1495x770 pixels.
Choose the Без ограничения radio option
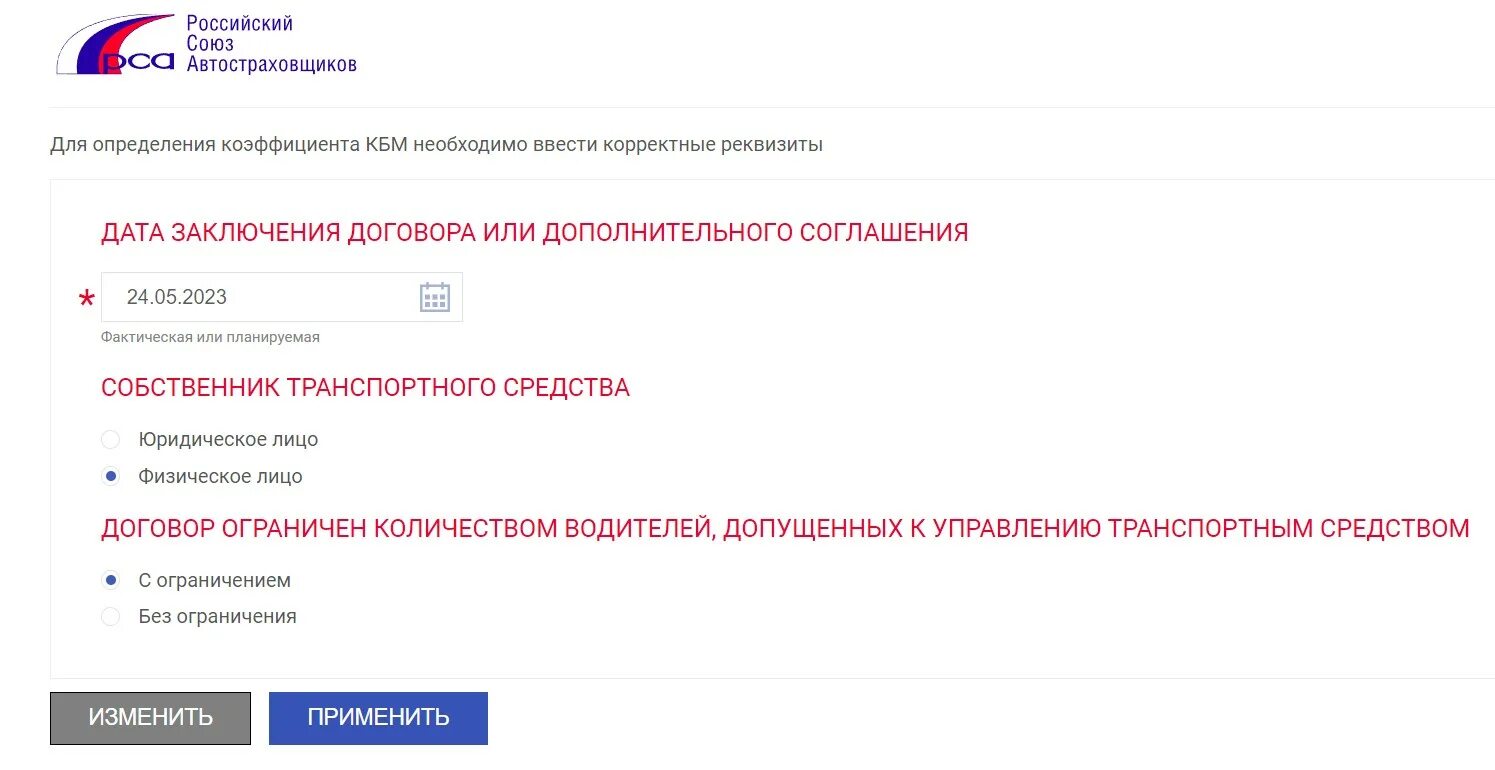(111, 616)
